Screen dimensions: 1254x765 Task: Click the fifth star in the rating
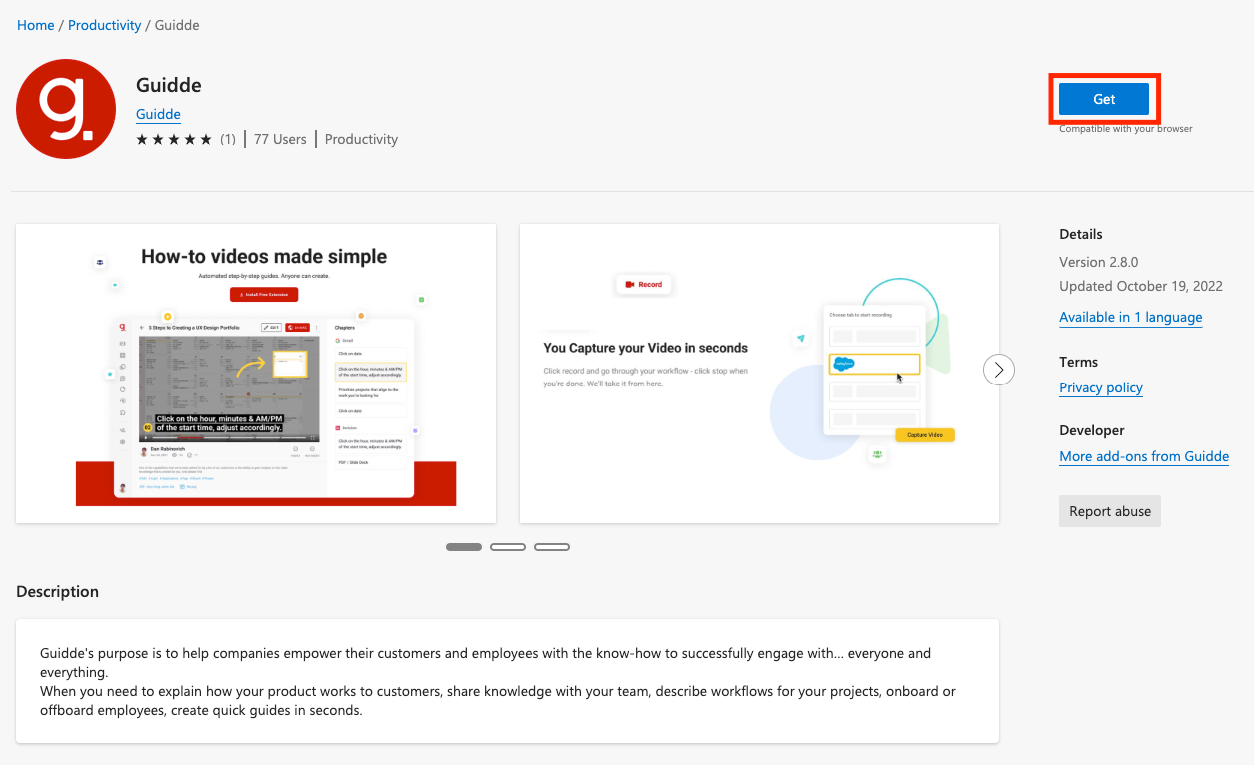205,139
